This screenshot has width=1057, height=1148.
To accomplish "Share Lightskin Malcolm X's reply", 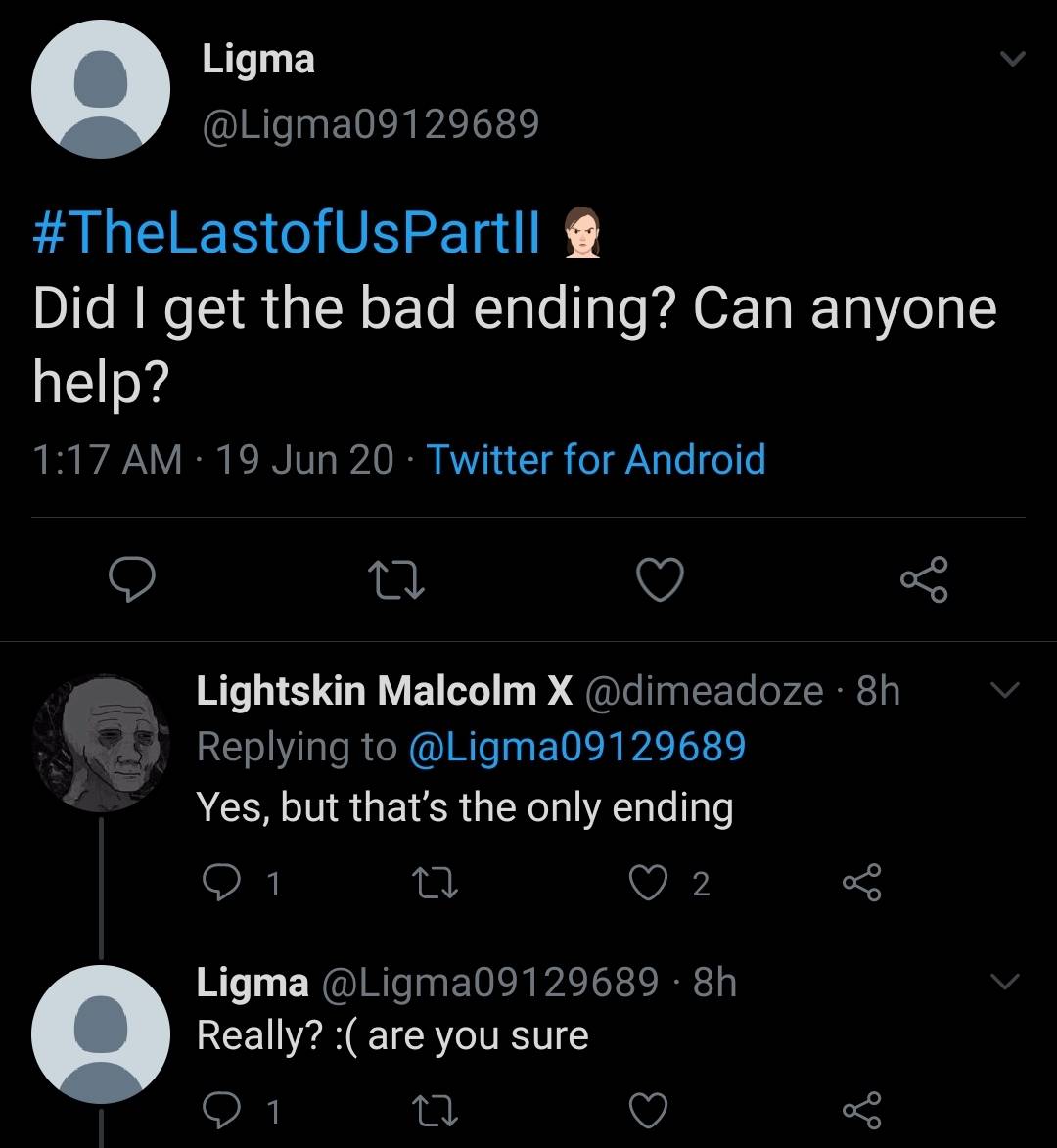I will click(862, 884).
